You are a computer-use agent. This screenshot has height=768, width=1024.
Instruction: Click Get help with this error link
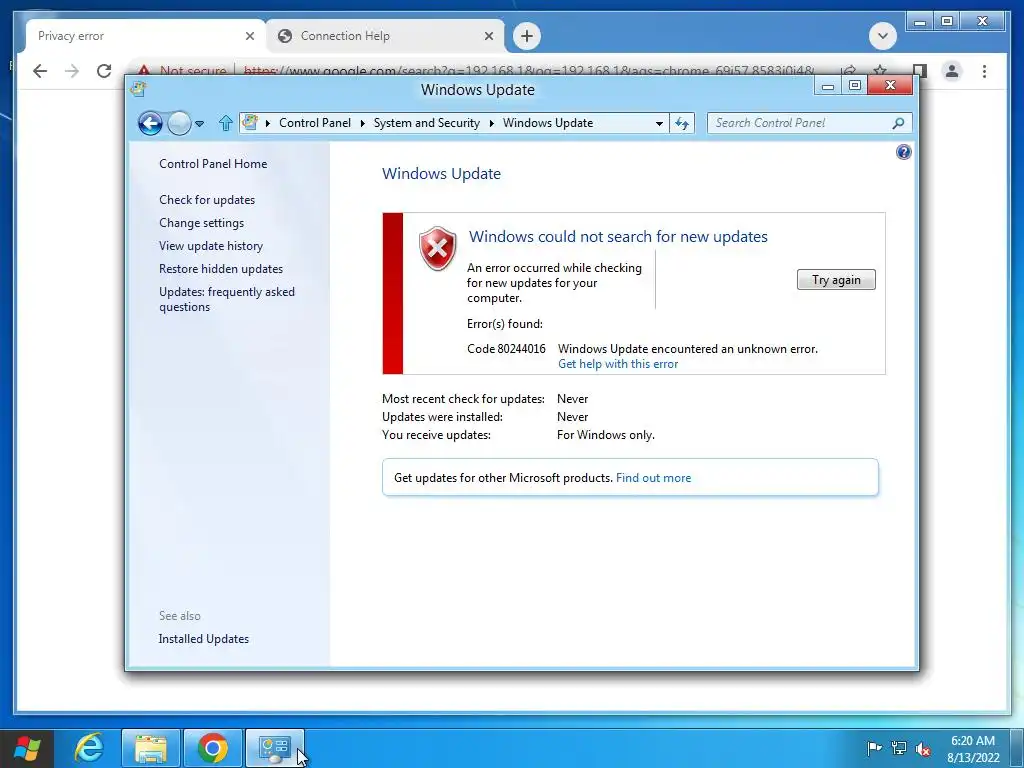point(618,364)
